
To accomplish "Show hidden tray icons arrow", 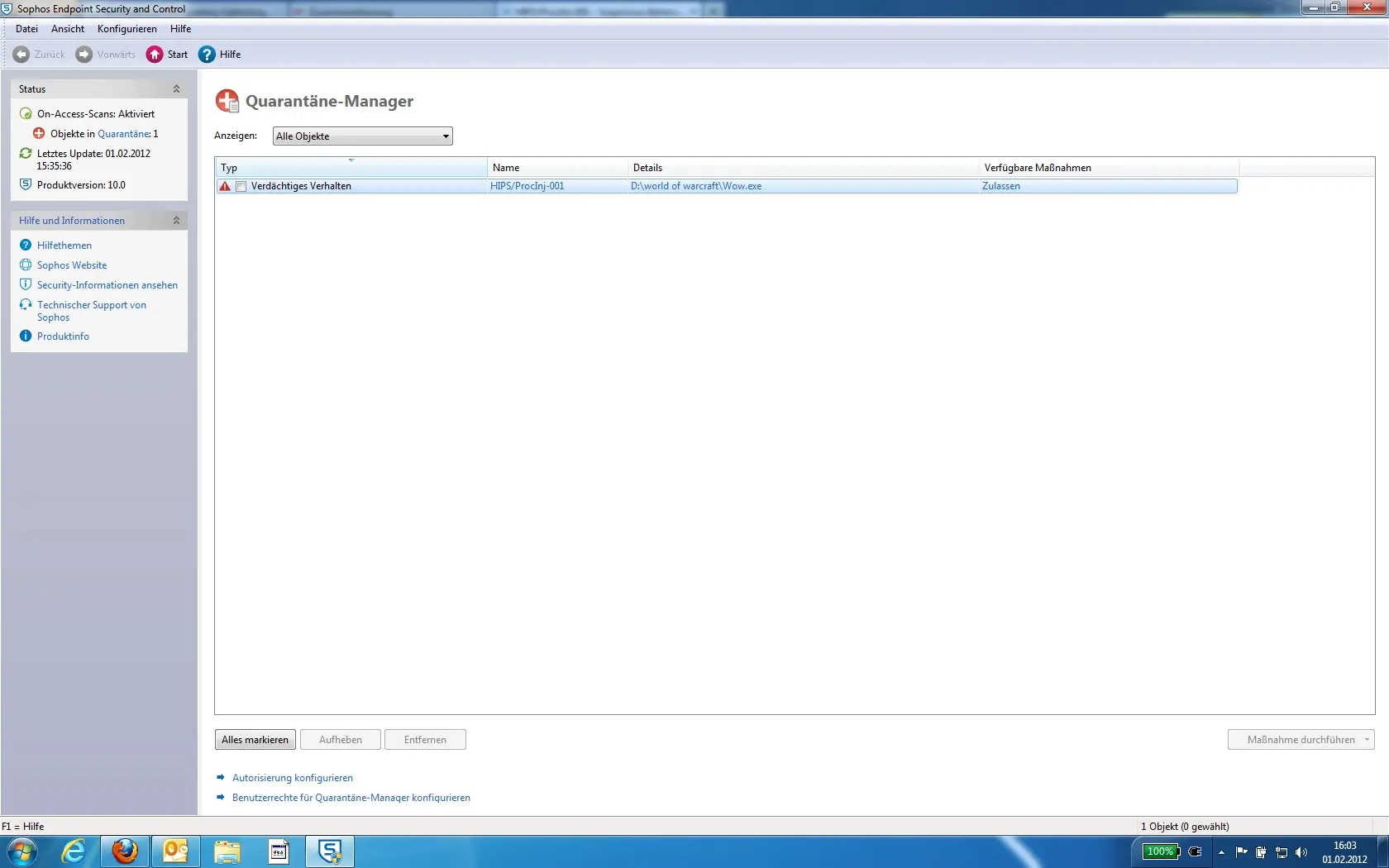I will [x=1221, y=852].
